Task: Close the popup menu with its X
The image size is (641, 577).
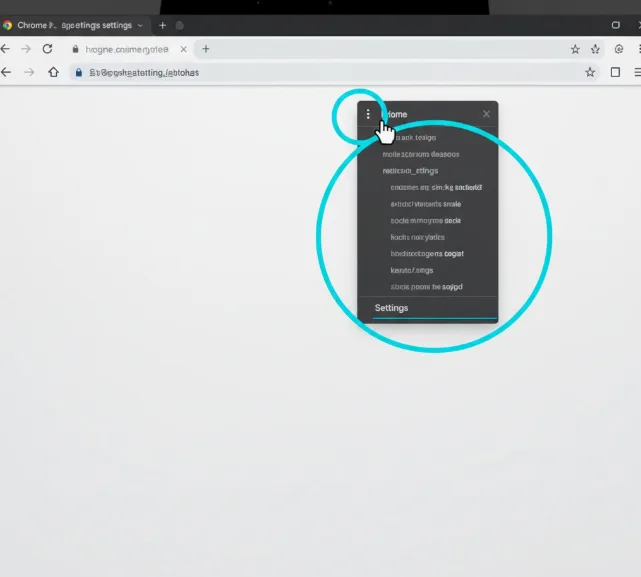Action: (486, 114)
